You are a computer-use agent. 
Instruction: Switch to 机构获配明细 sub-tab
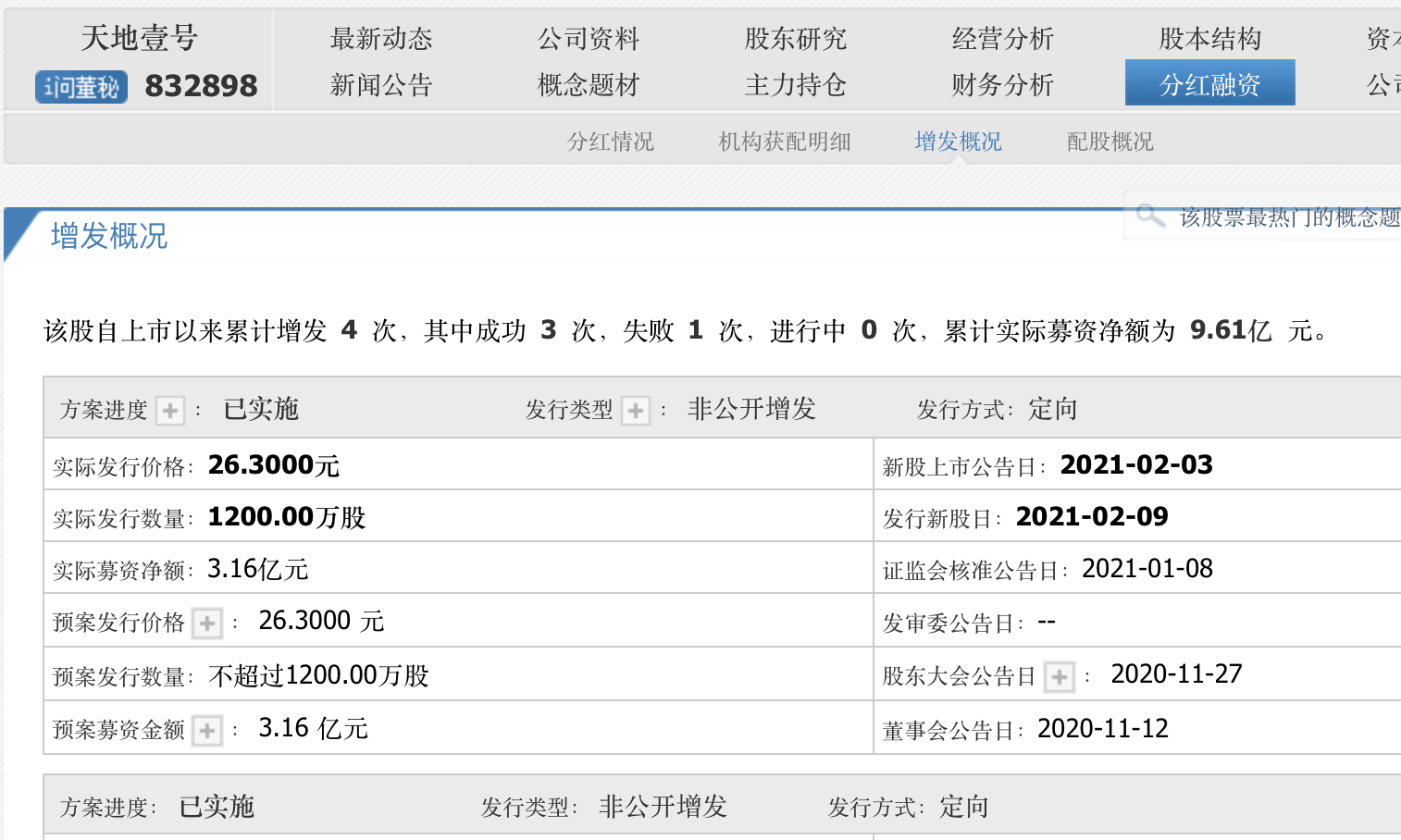point(785,142)
